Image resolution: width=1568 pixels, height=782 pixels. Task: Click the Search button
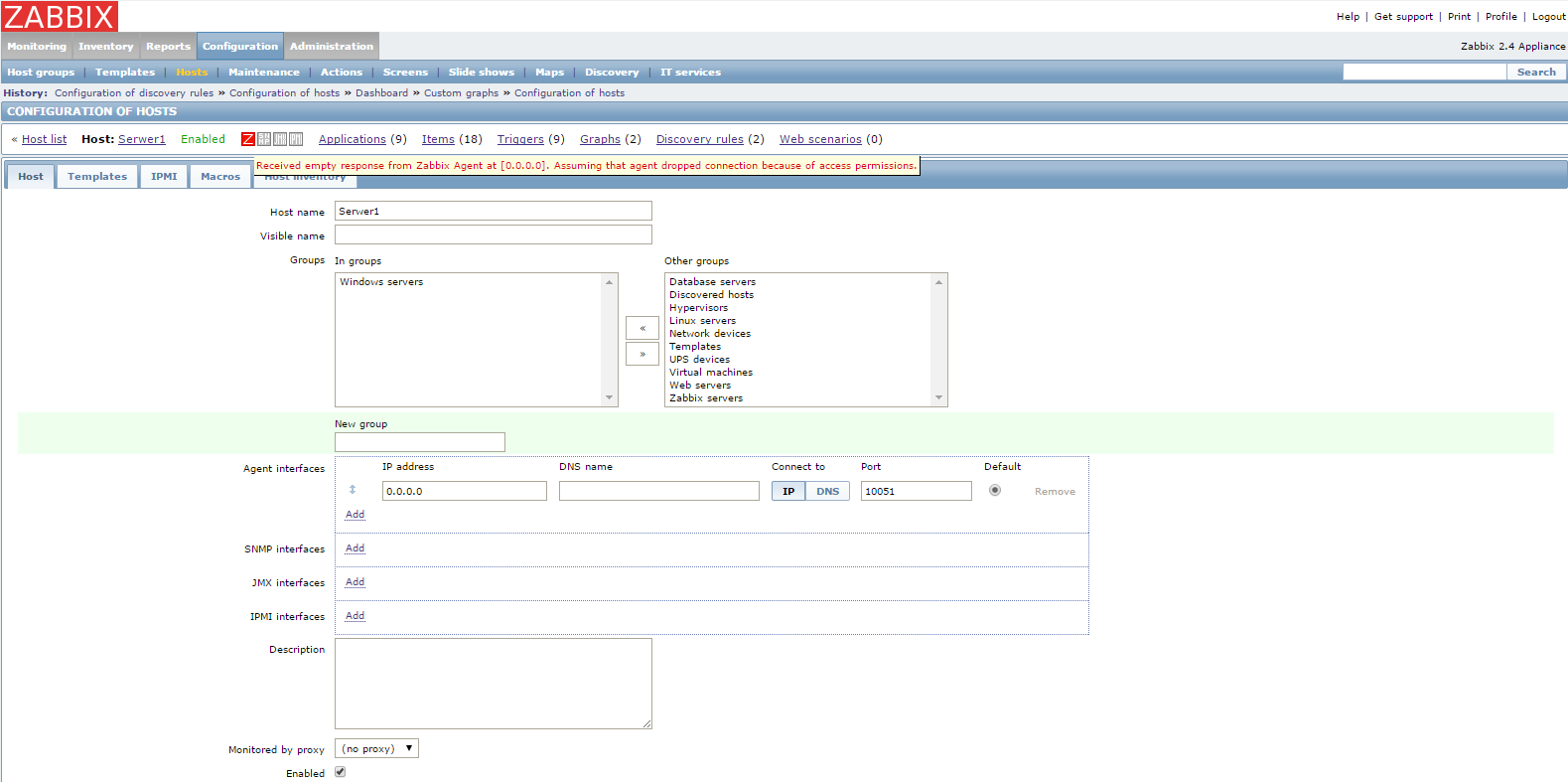click(x=1536, y=72)
